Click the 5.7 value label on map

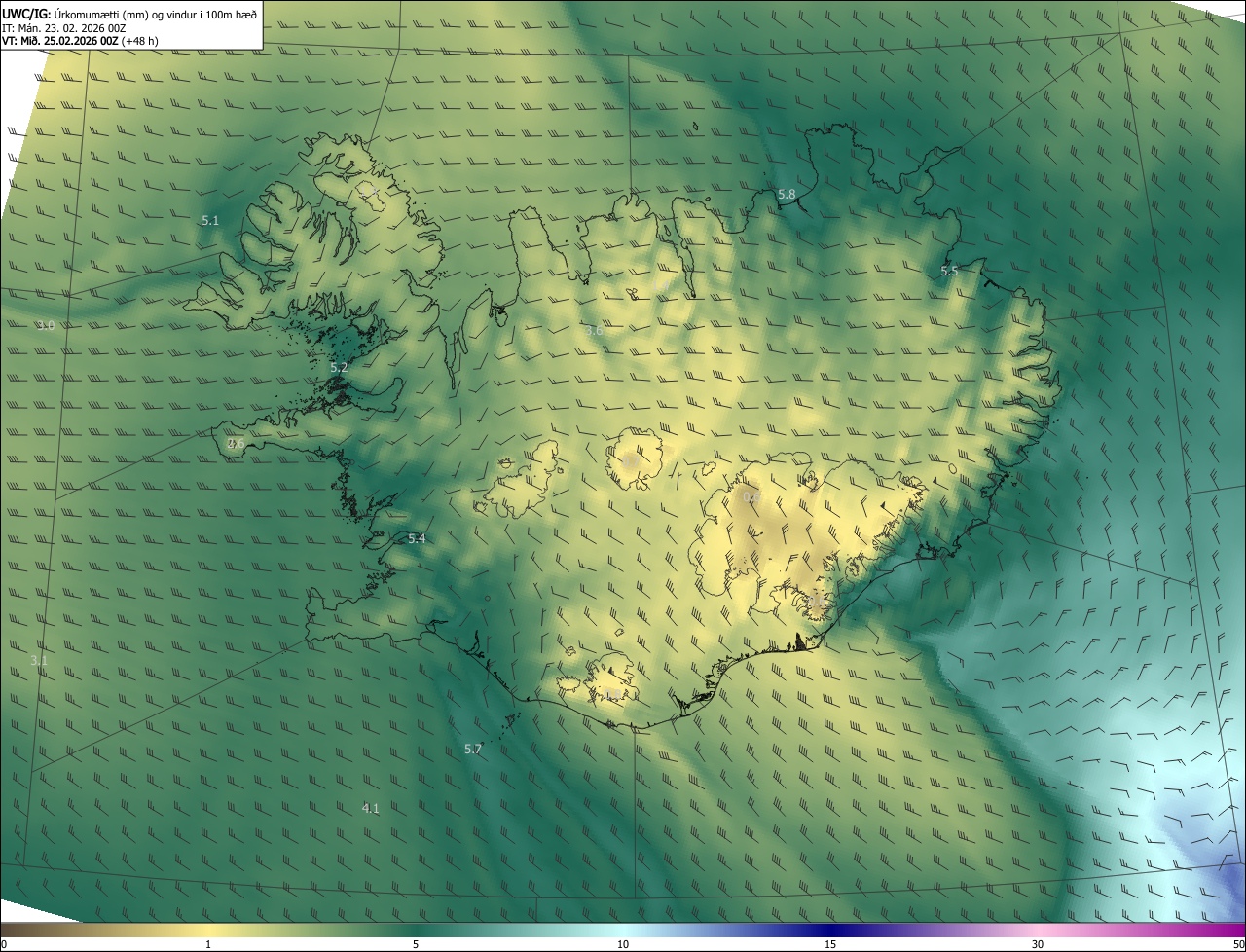[x=473, y=749]
